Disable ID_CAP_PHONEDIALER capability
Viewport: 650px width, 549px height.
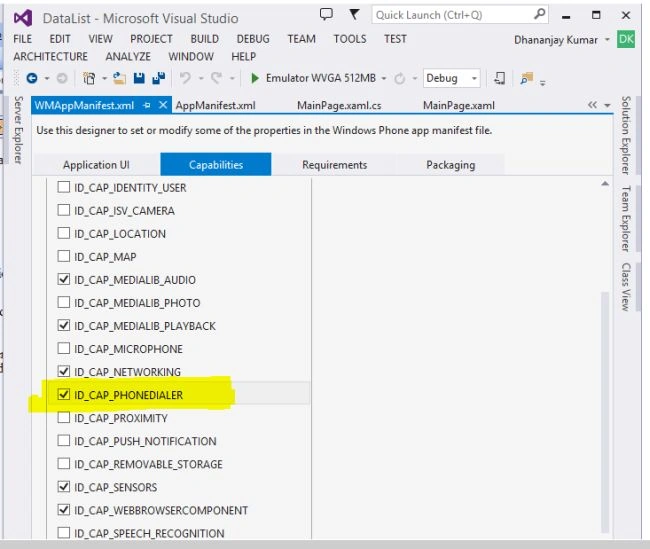(63, 394)
